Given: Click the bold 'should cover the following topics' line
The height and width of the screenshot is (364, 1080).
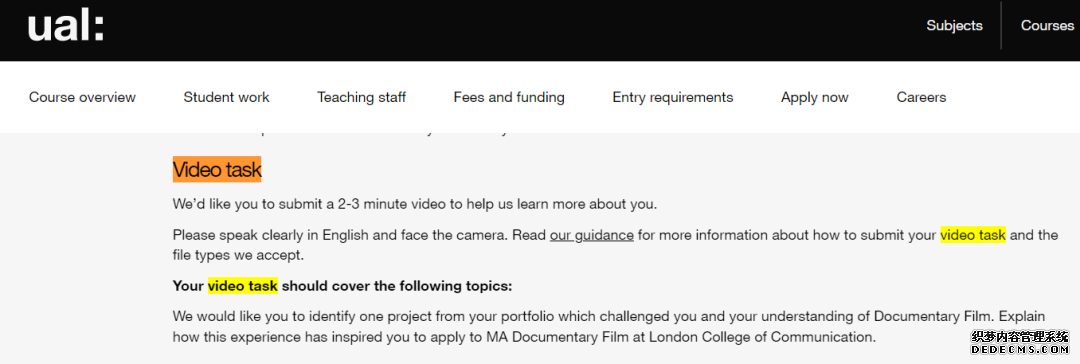Looking at the screenshot, I should tap(397, 285).
